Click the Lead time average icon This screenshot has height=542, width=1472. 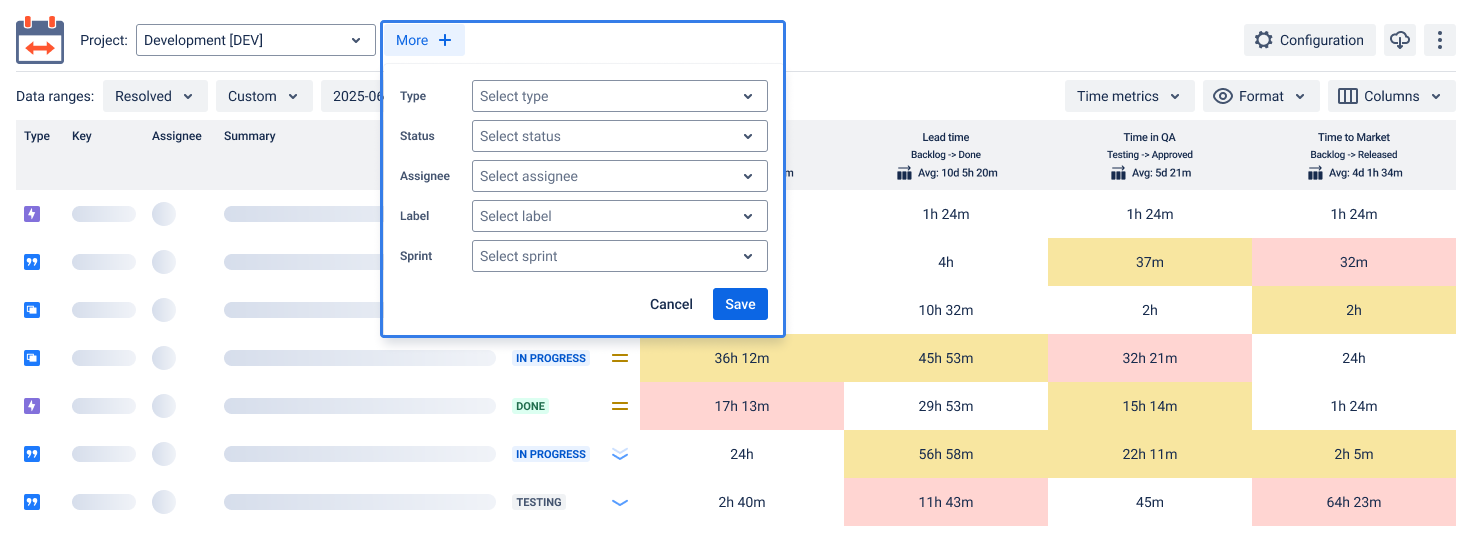click(x=905, y=173)
